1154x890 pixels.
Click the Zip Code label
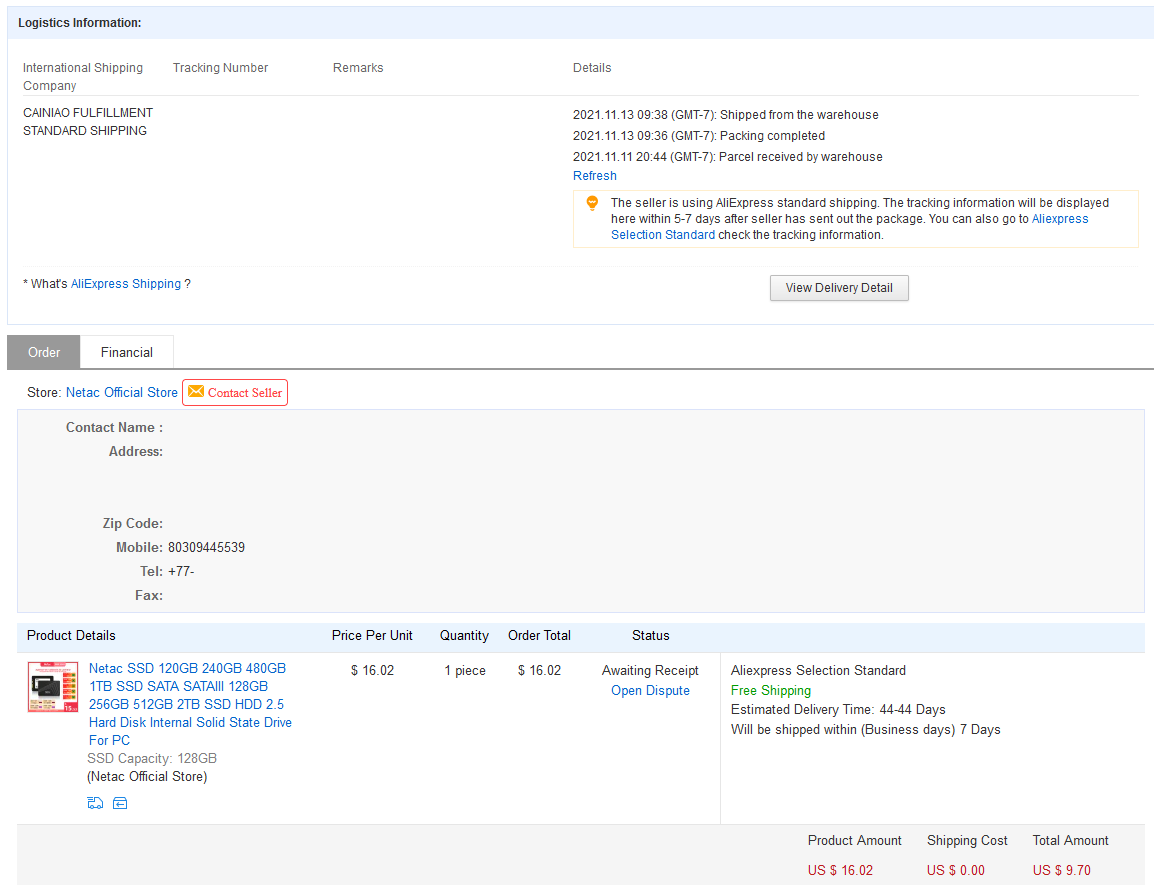(132, 523)
